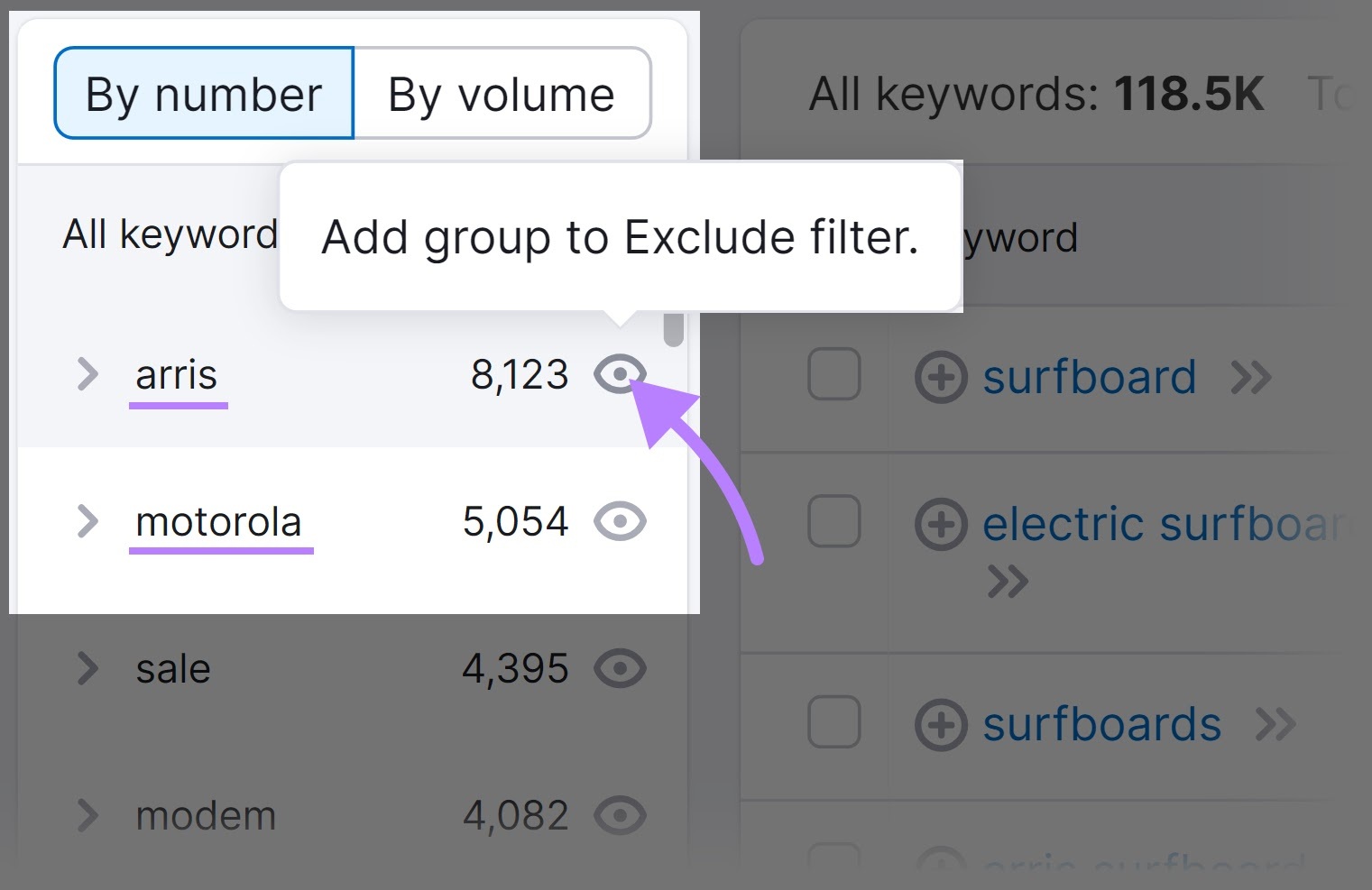The width and height of the screenshot is (1372, 890).
Task: Click the eye icon next to sale
Action: pyautogui.click(x=620, y=668)
